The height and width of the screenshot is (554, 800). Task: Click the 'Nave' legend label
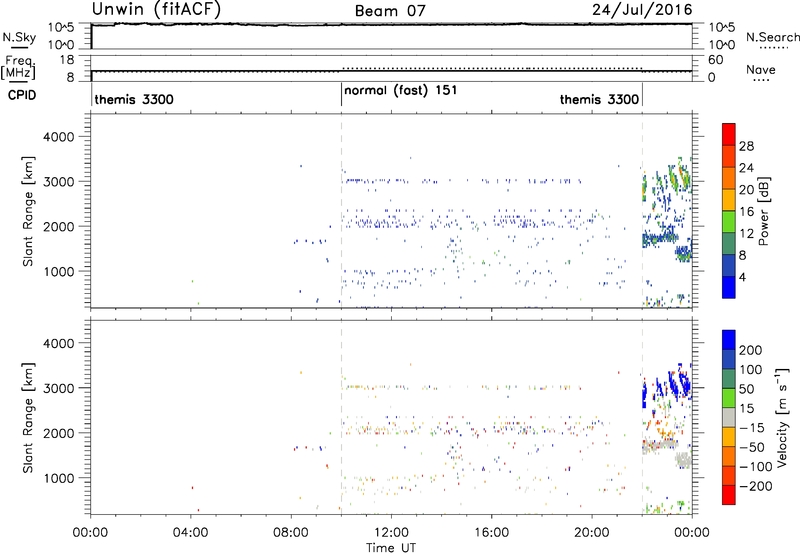tap(761, 69)
